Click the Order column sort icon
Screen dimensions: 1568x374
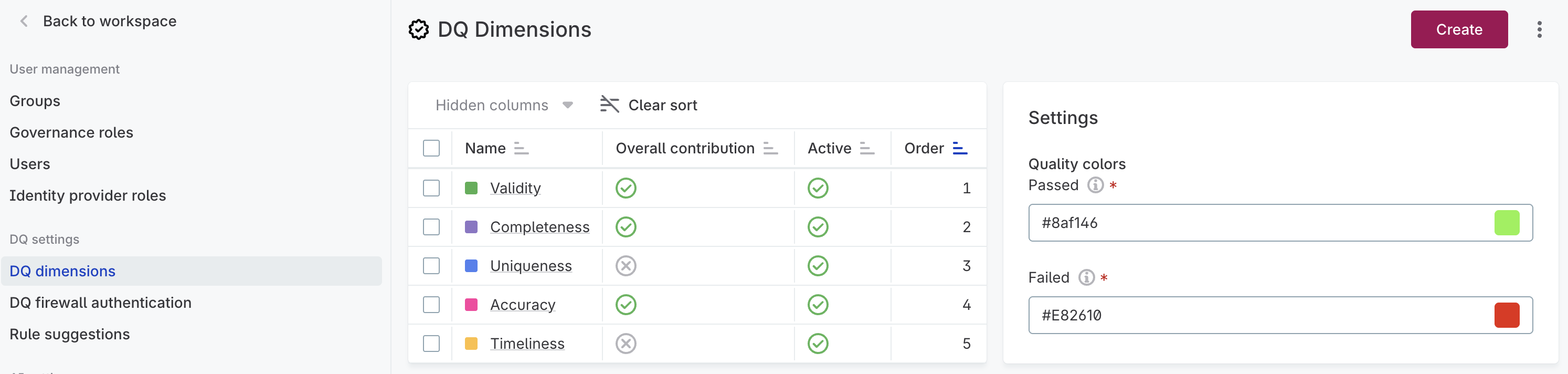tap(959, 148)
